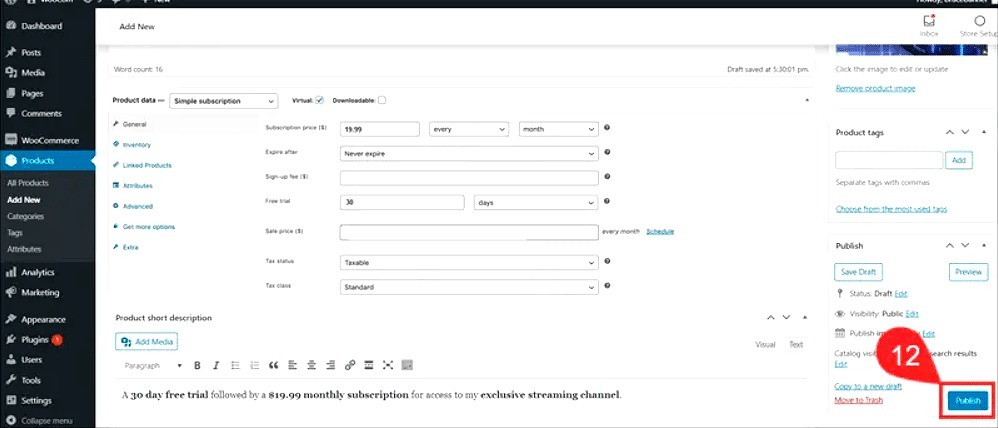Insert a bulleted list in the editor
The width and height of the screenshot is (998, 428).
(x=235, y=366)
